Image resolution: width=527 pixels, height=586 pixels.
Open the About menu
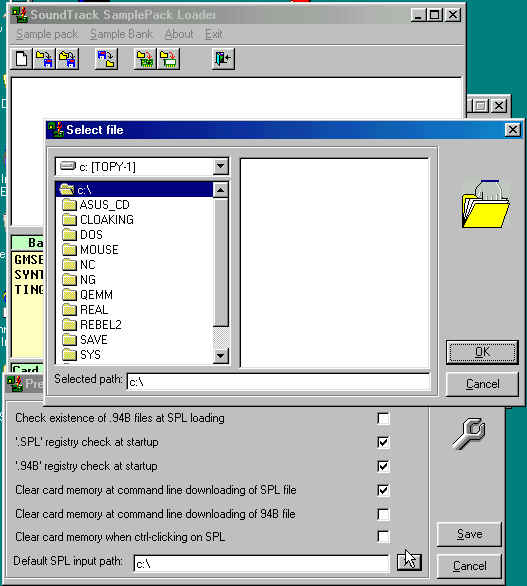(179, 34)
